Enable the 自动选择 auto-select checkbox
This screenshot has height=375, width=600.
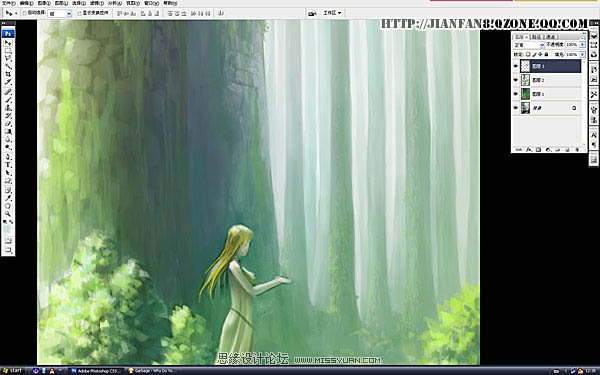coord(24,13)
